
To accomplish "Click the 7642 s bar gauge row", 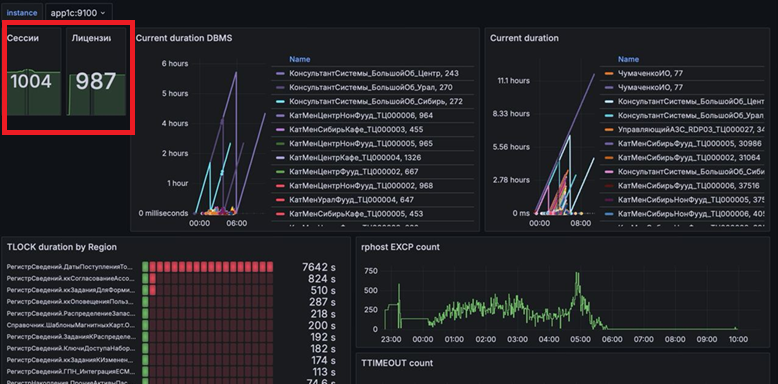I will (171, 267).
